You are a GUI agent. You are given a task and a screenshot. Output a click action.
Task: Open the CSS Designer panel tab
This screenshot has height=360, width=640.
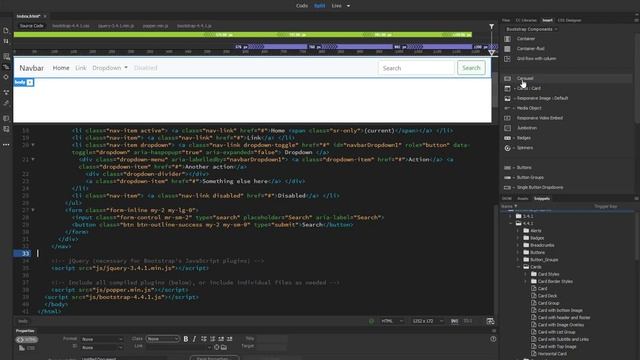(x=569, y=20)
